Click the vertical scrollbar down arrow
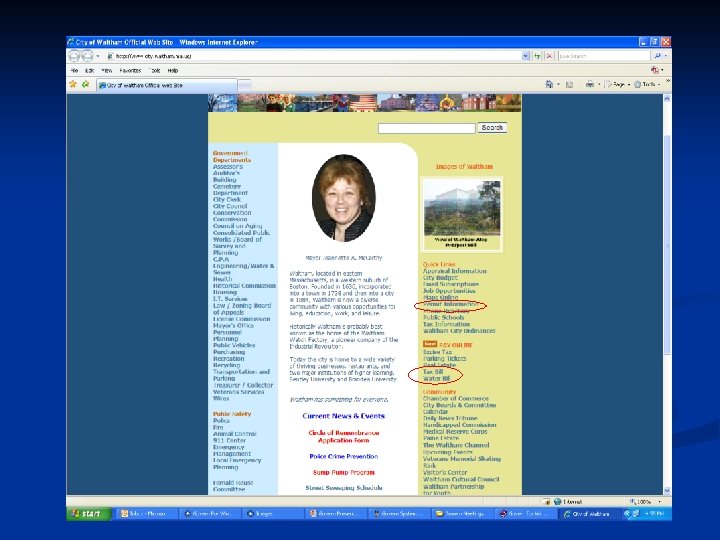Screen dimensions: 720x540 click(x=667, y=490)
